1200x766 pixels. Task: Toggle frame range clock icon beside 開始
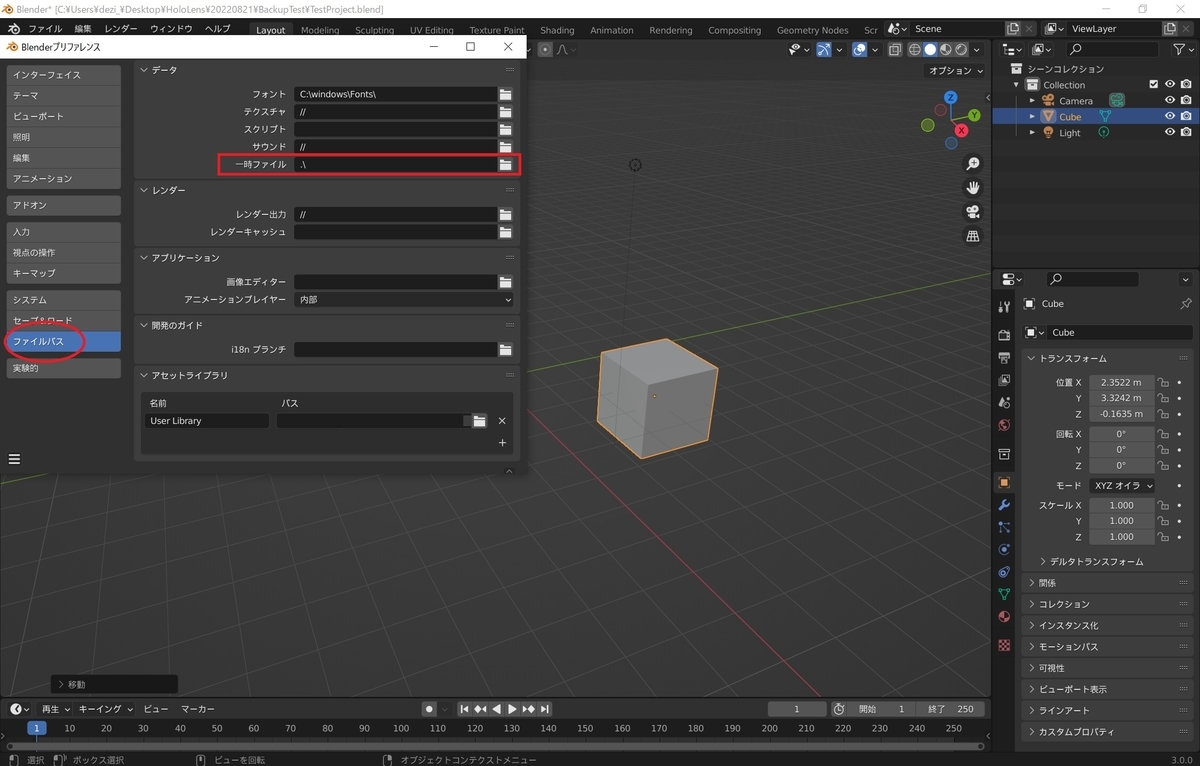839,709
